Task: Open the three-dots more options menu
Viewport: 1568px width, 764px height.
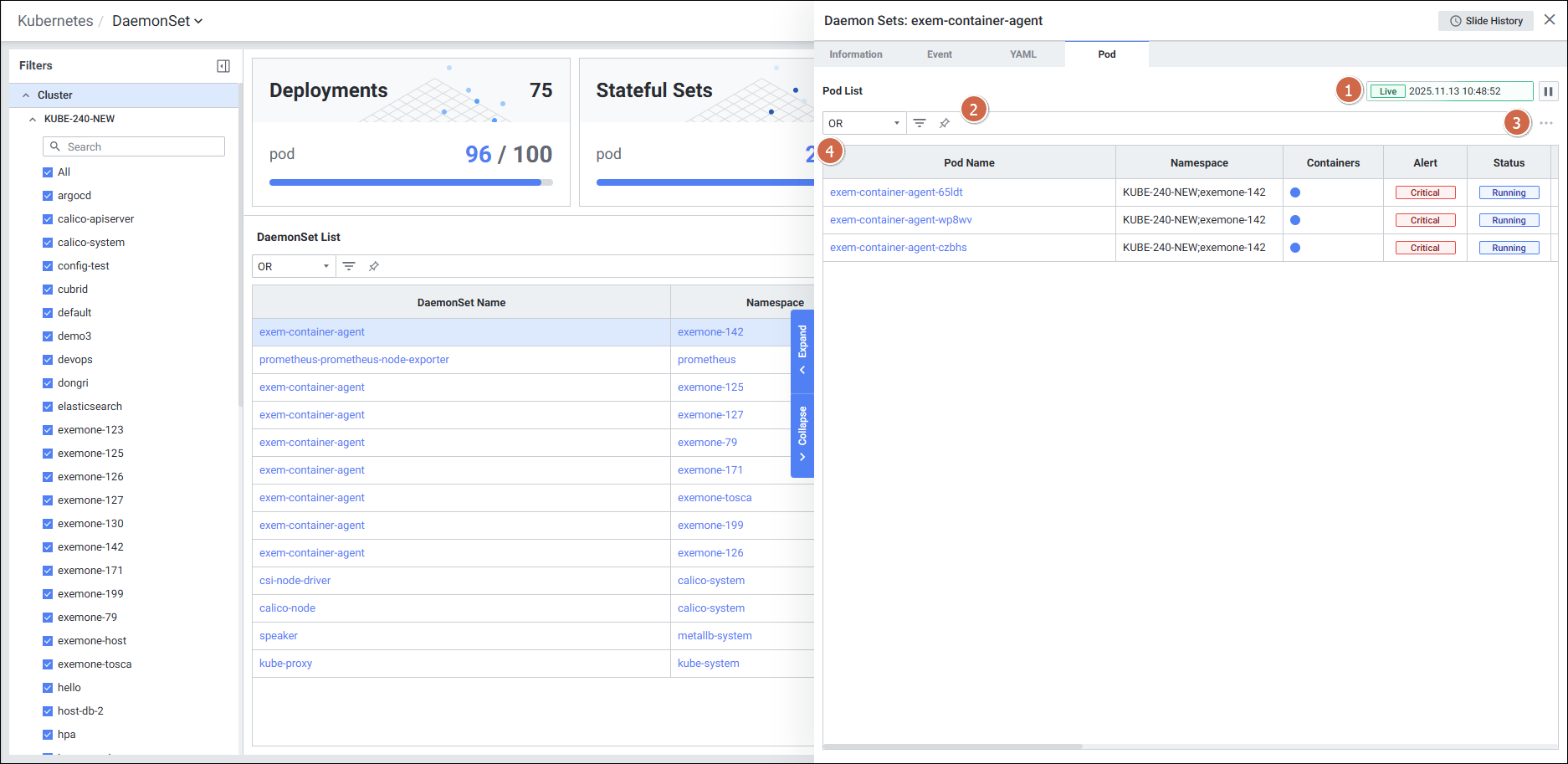Action: [x=1545, y=123]
